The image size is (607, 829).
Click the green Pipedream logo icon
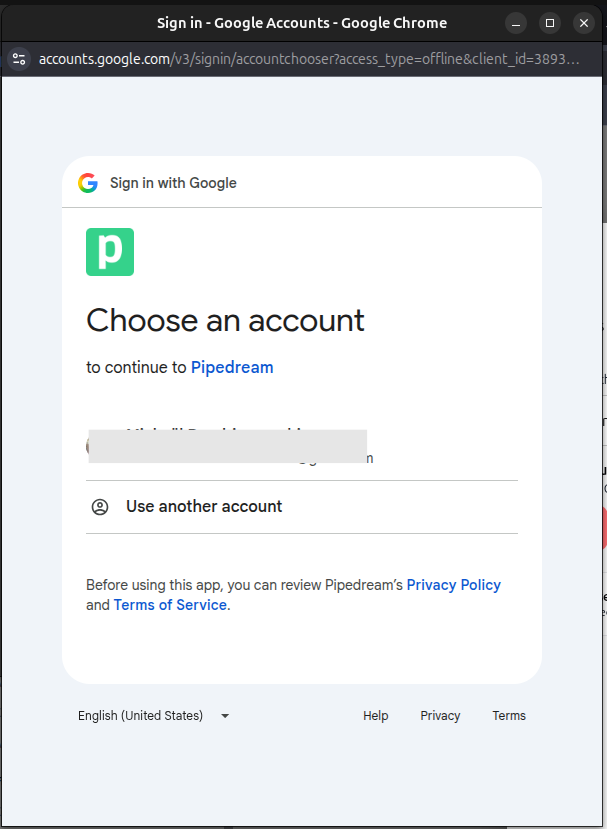(110, 252)
